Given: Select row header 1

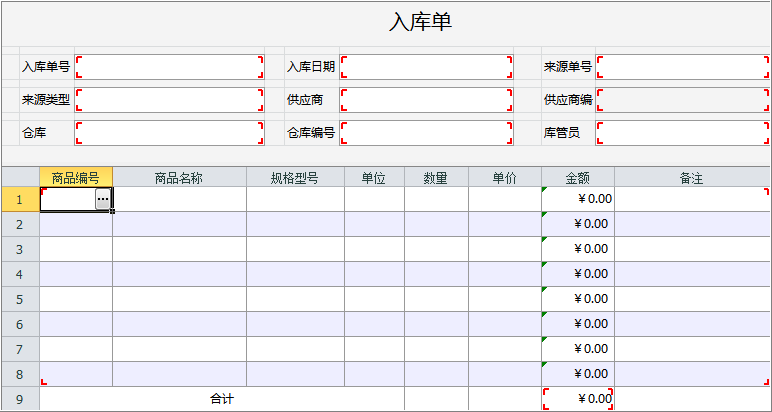Looking at the screenshot, I should (x=20, y=199).
